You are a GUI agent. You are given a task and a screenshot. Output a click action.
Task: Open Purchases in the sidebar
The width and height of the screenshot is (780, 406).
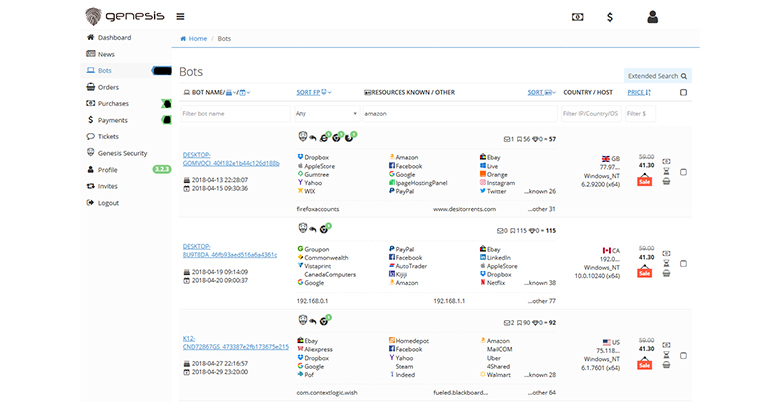coord(113,103)
